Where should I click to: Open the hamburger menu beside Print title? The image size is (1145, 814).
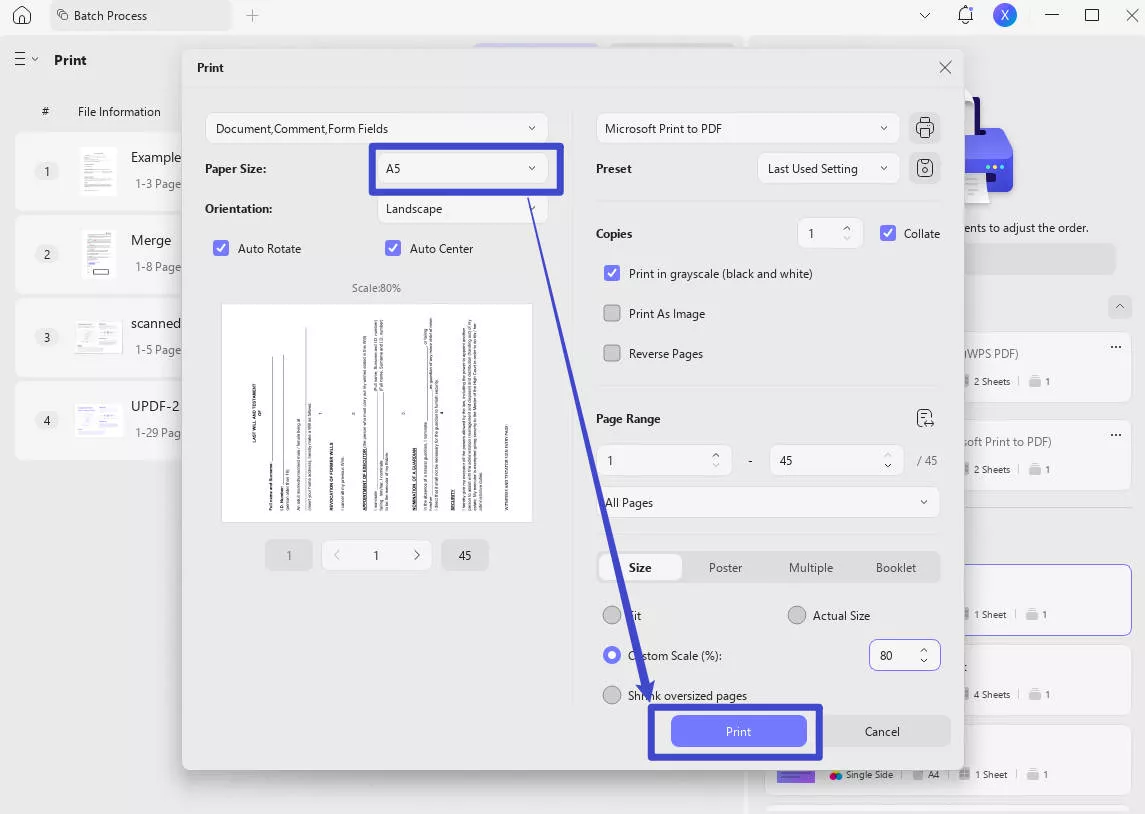point(26,59)
